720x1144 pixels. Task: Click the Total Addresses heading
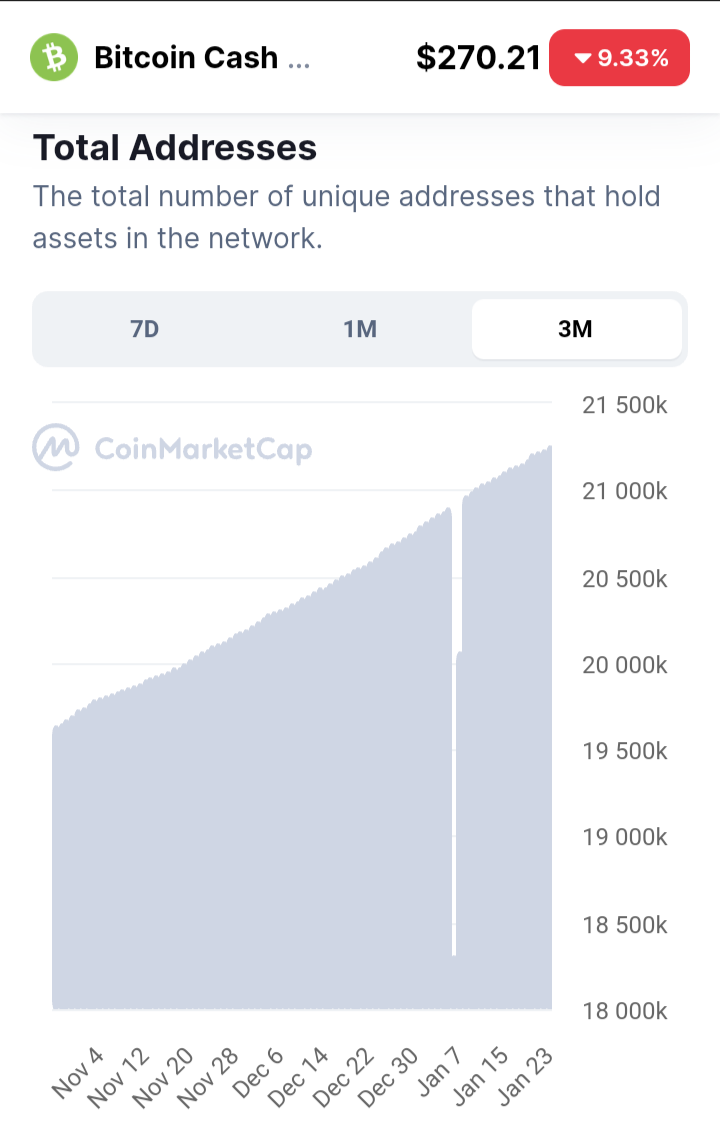175,147
